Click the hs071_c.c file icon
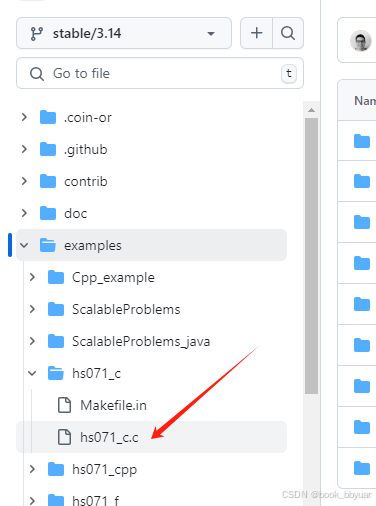Screen dimensions: 376x506 64,437
